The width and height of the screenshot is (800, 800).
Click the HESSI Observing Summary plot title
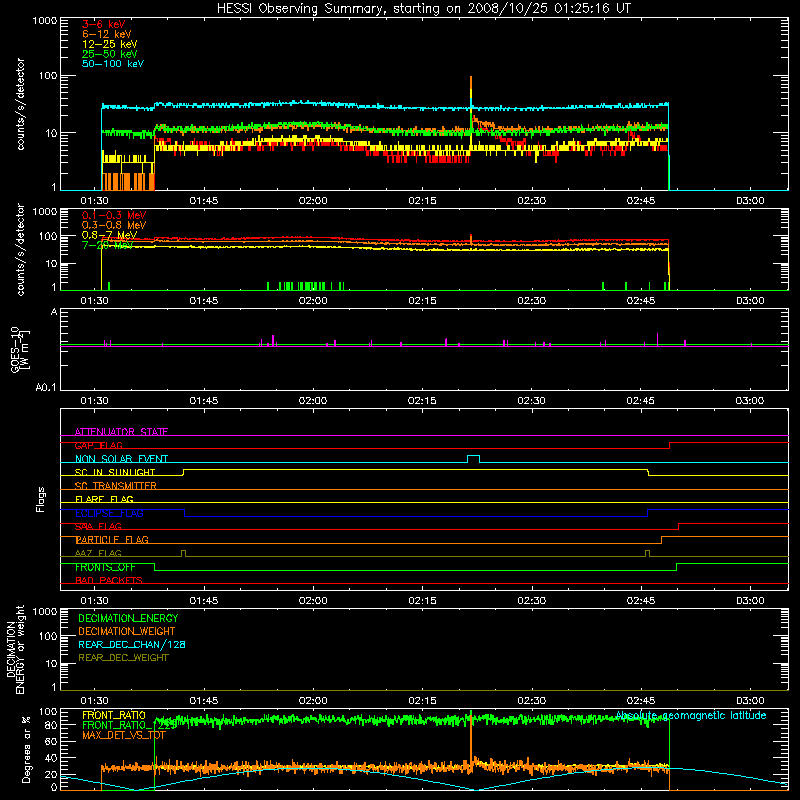(423, 9)
